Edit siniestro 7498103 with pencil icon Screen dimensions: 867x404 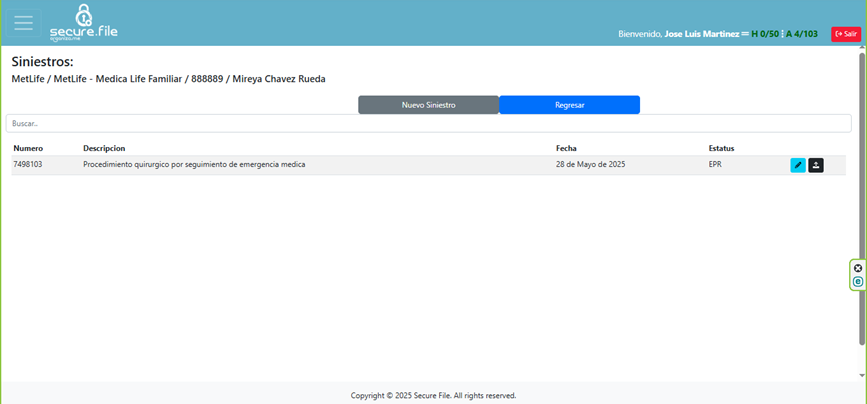(x=797, y=165)
